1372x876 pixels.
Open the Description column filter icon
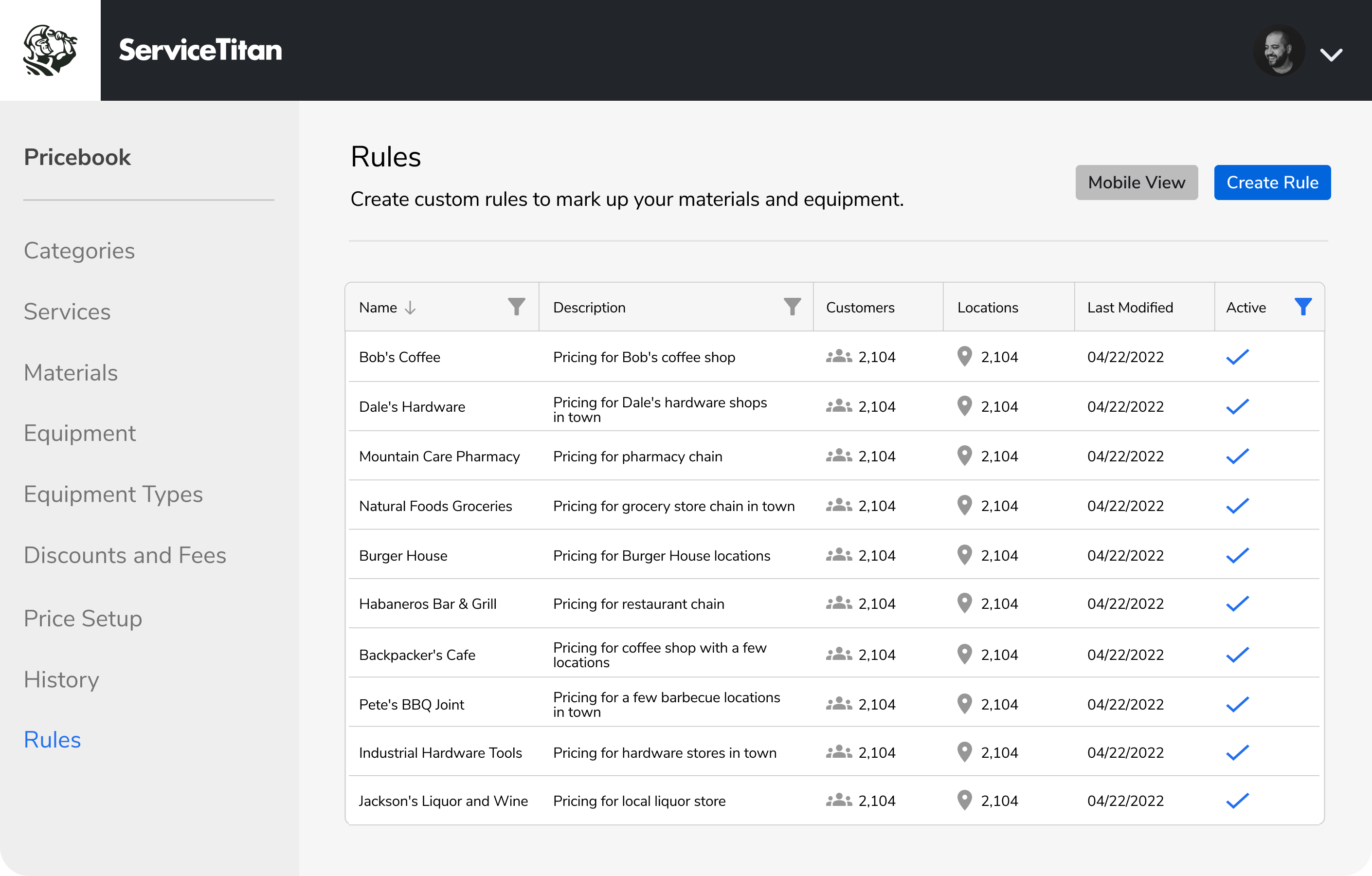792,307
